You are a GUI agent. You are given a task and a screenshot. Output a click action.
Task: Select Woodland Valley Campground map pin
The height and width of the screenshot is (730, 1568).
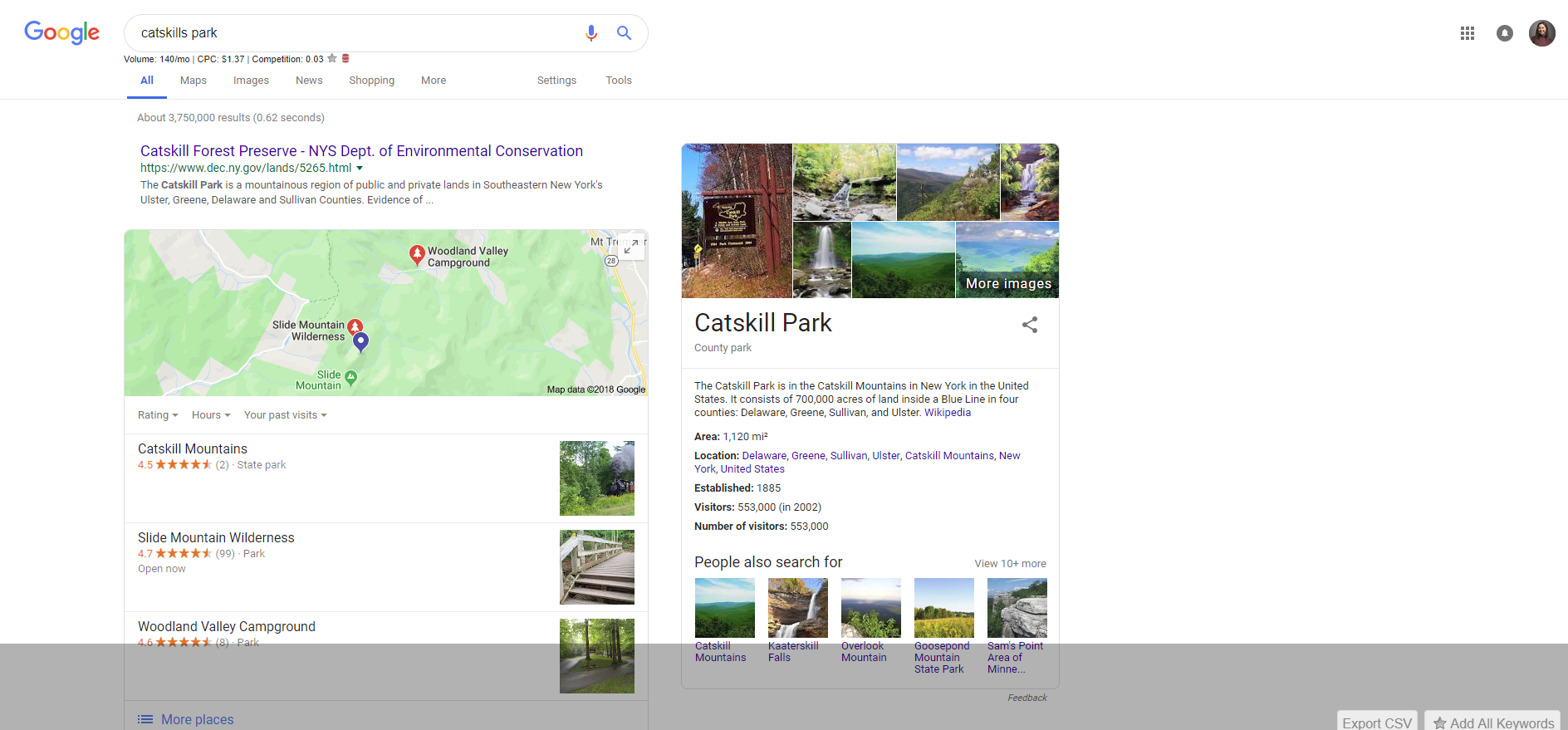click(418, 255)
